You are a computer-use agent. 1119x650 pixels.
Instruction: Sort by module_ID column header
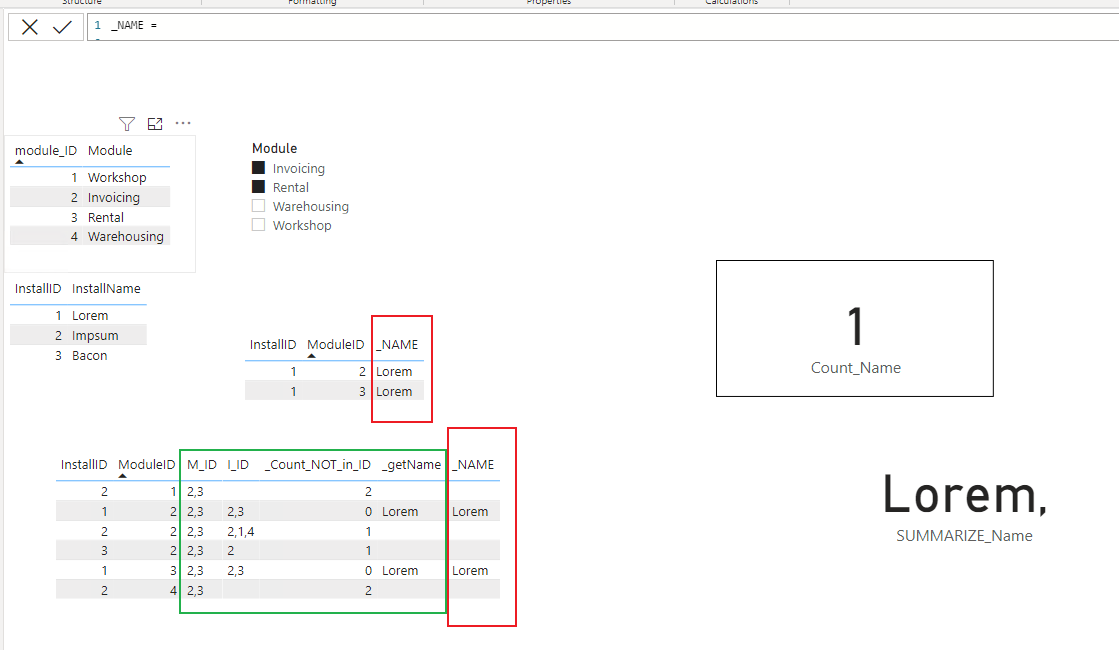click(x=46, y=151)
